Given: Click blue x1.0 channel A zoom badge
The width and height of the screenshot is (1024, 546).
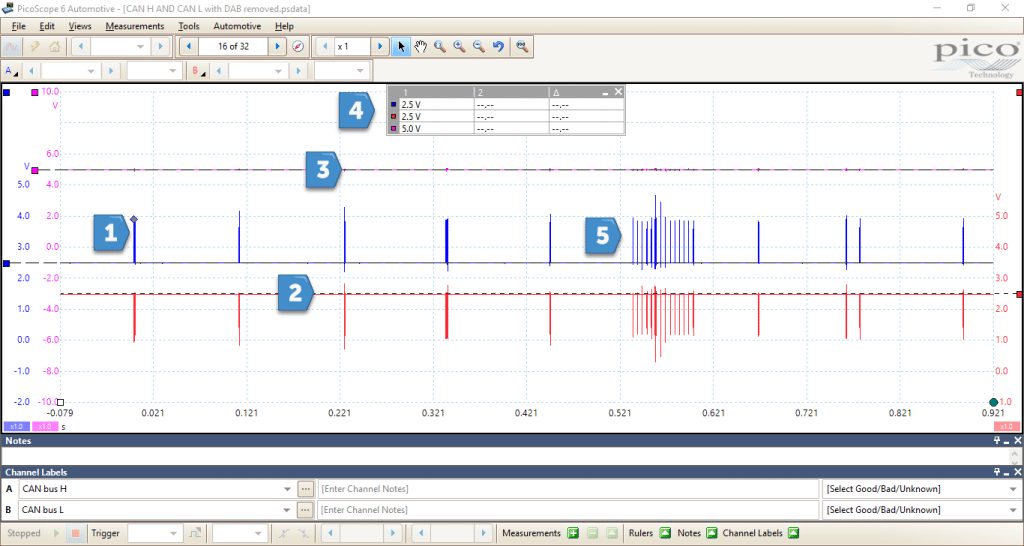Looking at the screenshot, I should [16, 426].
